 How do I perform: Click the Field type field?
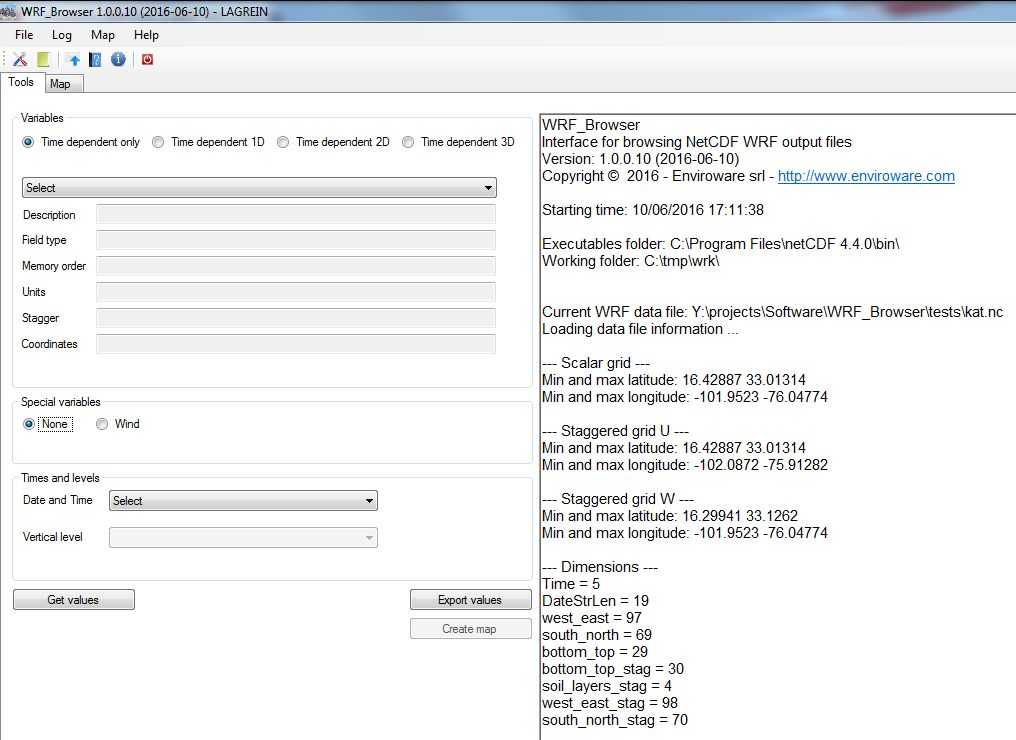pos(296,240)
